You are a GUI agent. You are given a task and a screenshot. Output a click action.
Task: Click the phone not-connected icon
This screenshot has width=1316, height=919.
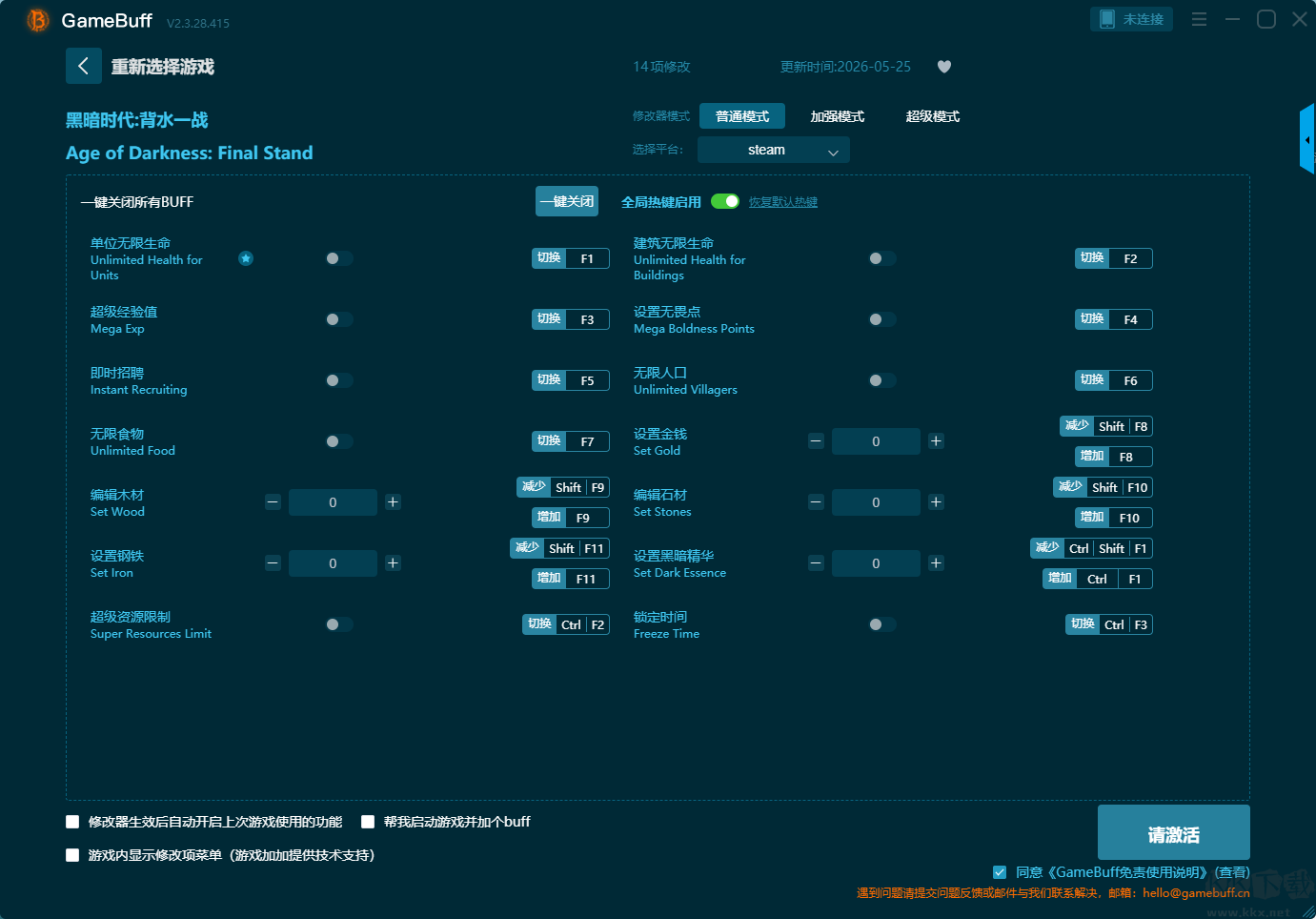point(1107,19)
